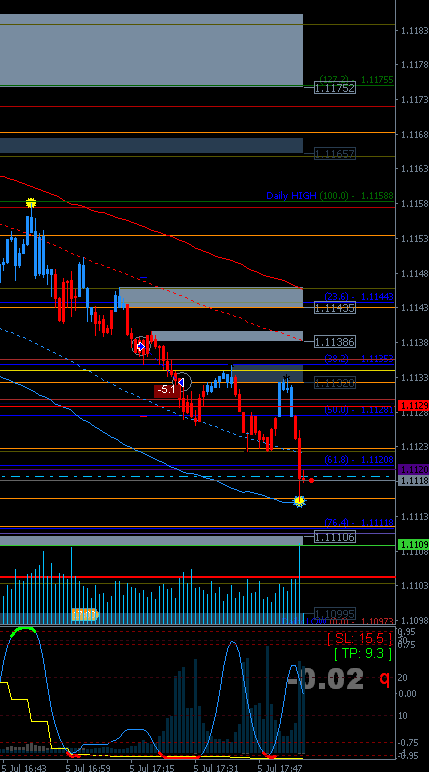Click the 5 Jul 17:15 time axis label

tap(152, 768)
